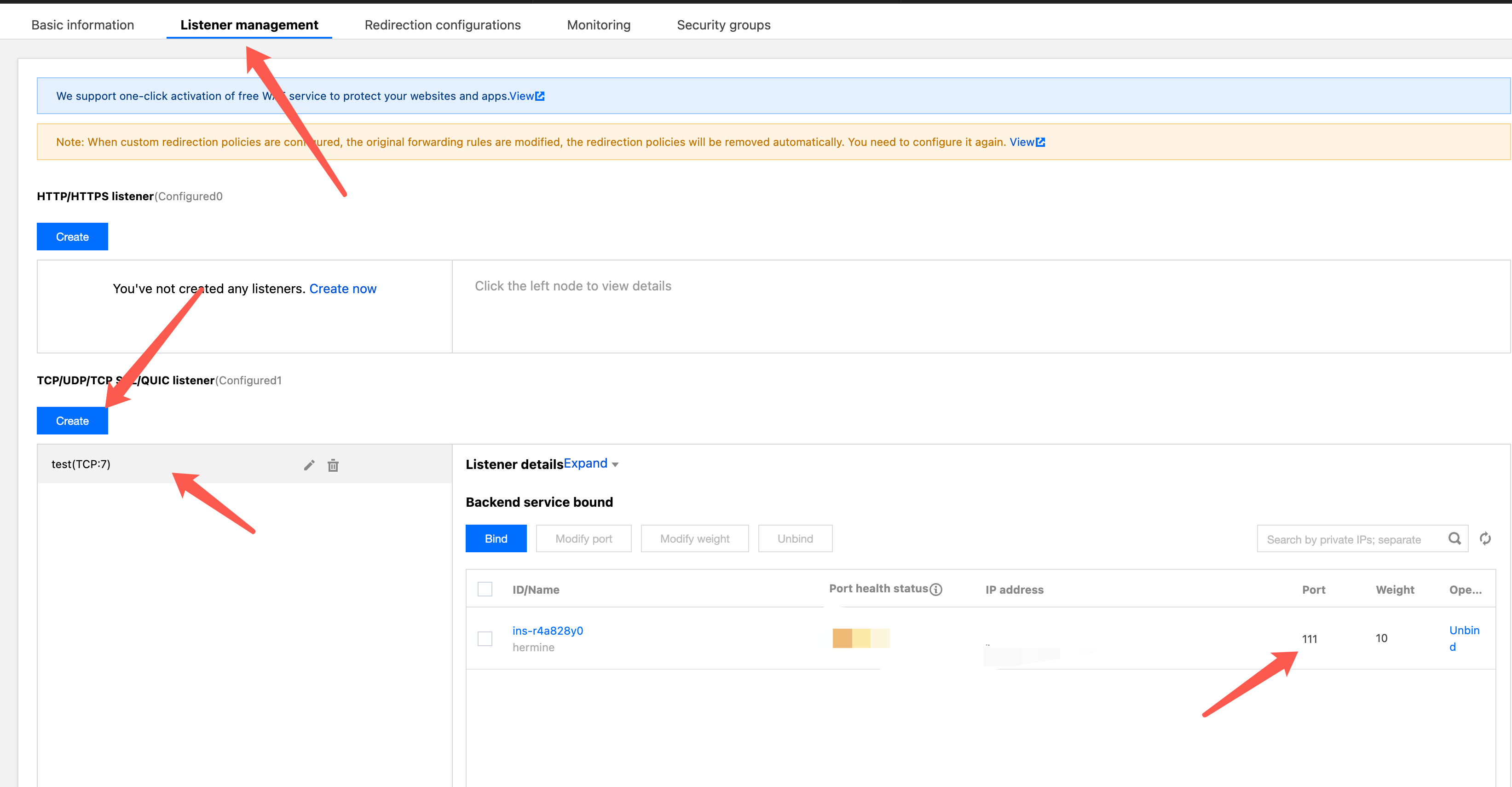Screen dimensions: 1512x787
Task: Refresh the backend service list
Action: click(x=1485, y=539)
